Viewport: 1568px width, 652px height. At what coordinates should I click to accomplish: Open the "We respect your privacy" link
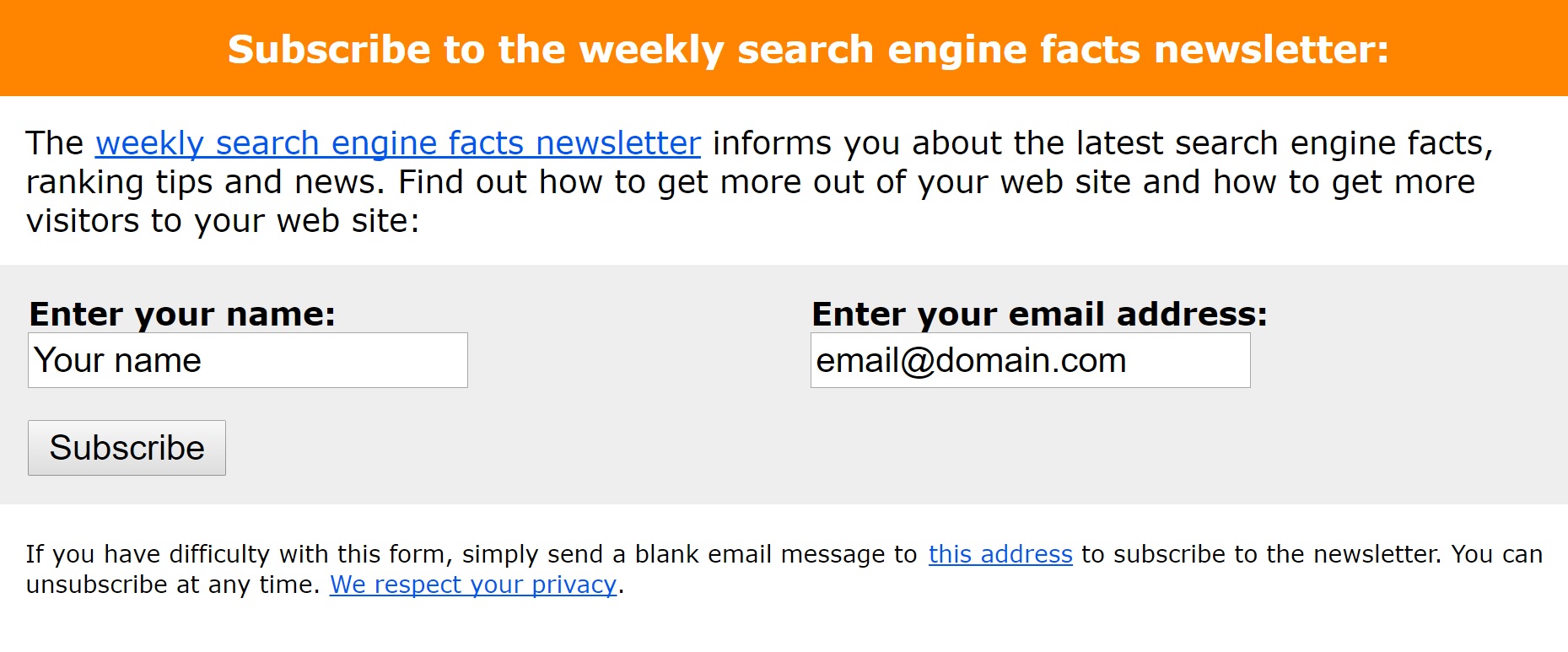tap(473, 585)
